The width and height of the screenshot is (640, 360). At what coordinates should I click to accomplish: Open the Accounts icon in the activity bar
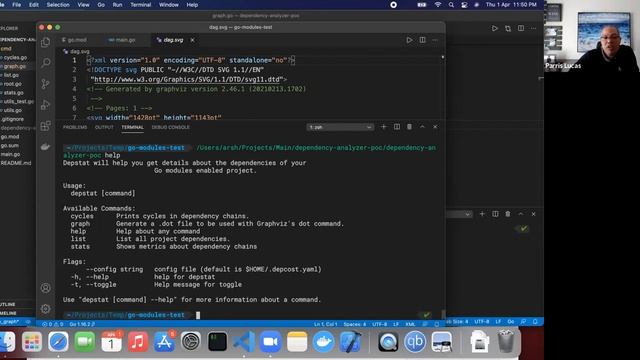(x=46, y=288)
